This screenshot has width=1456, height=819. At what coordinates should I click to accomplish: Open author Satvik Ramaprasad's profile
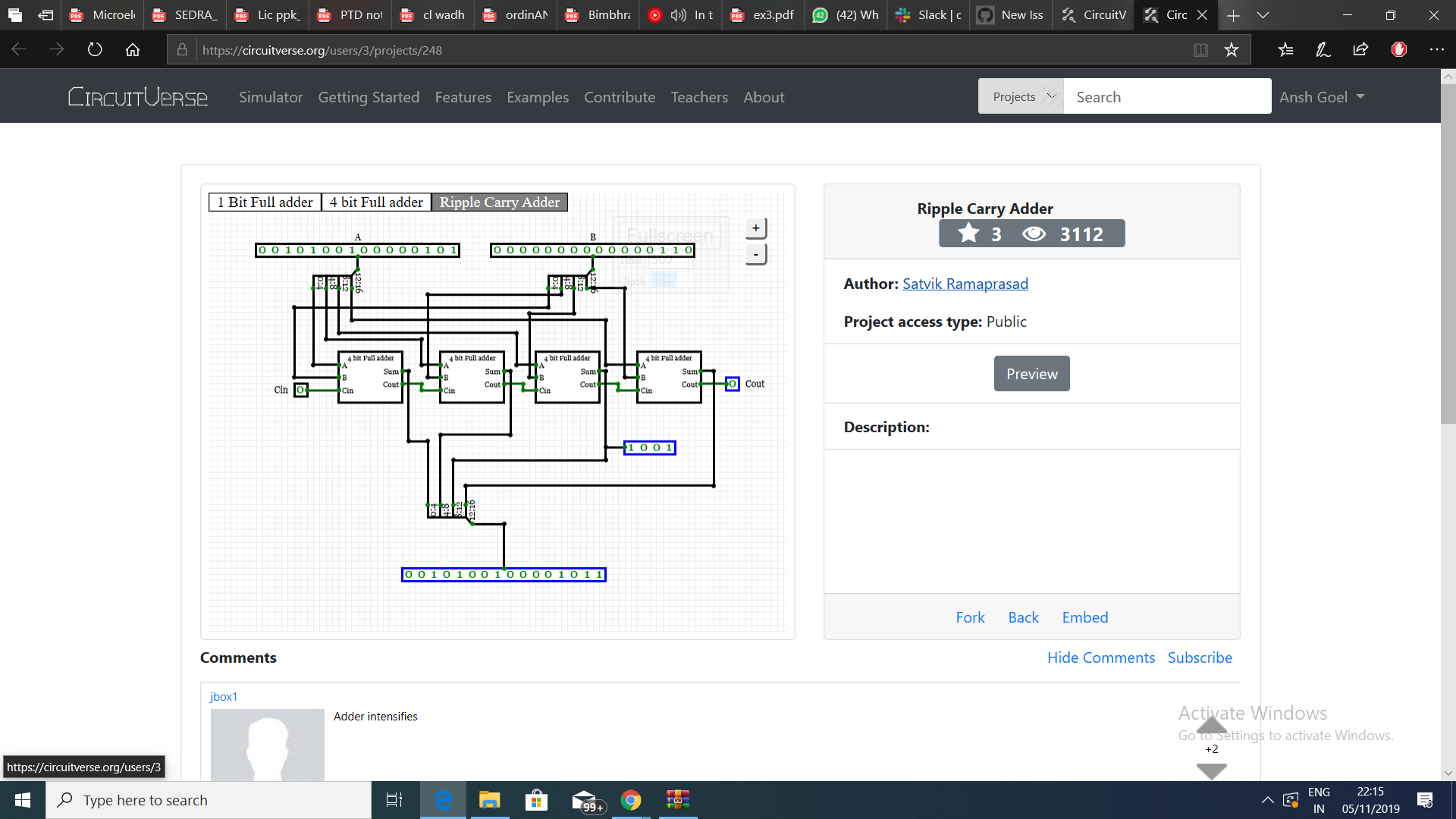[965, 283]
